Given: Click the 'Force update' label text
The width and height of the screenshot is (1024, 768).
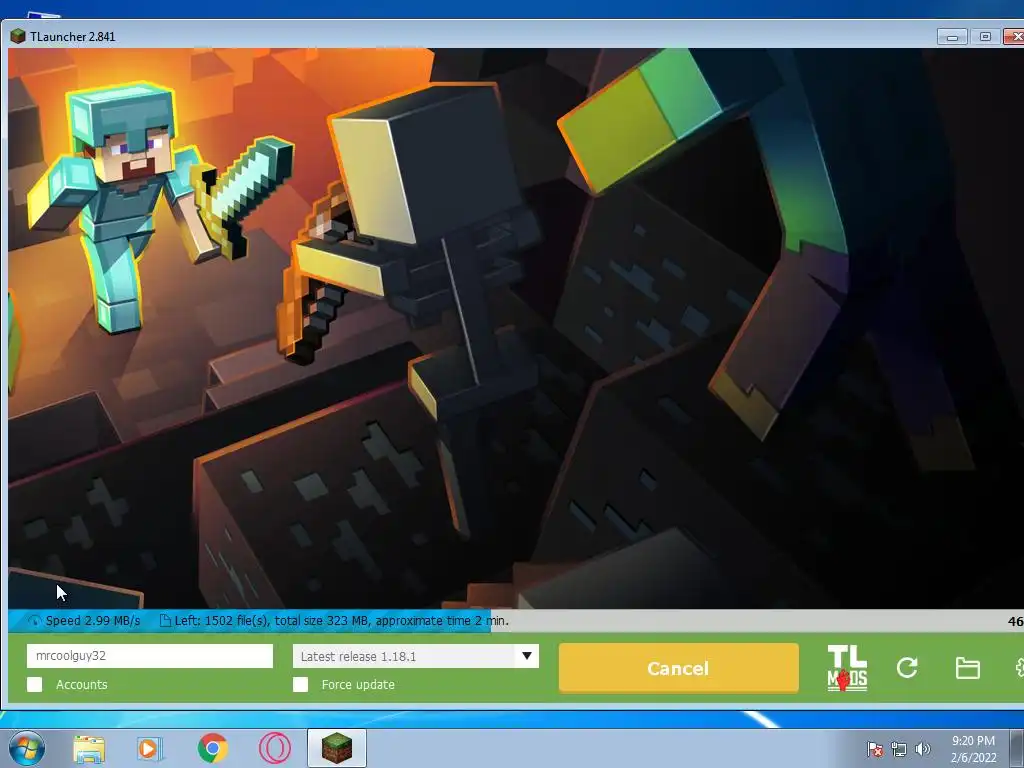Looking at the screenshot, I should (x=358, y=684).
